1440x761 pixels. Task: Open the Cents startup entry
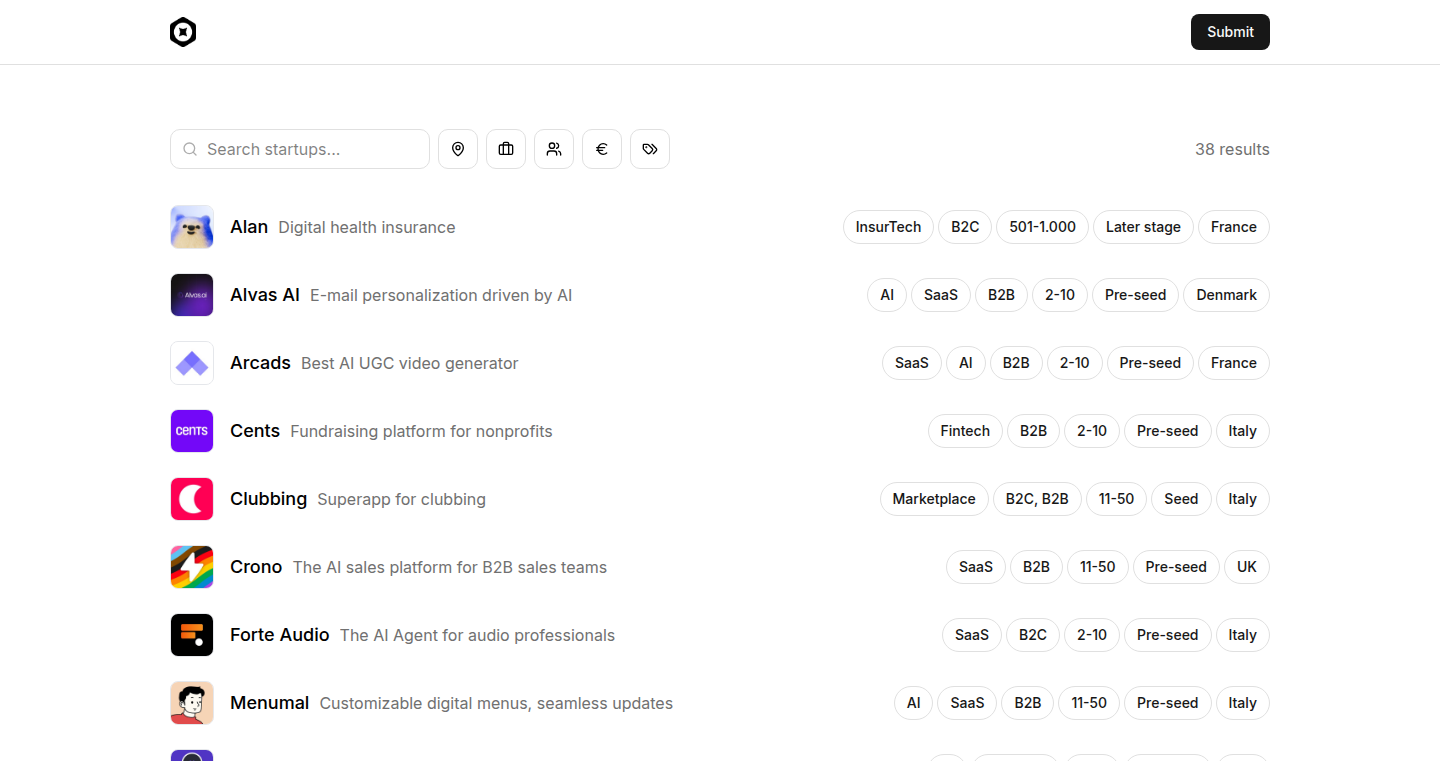coord(720,431)
